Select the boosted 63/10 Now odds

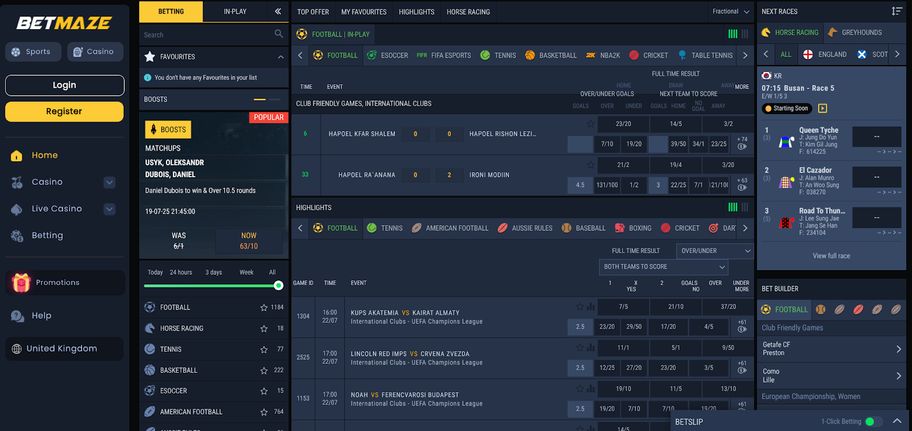point(249,241)
